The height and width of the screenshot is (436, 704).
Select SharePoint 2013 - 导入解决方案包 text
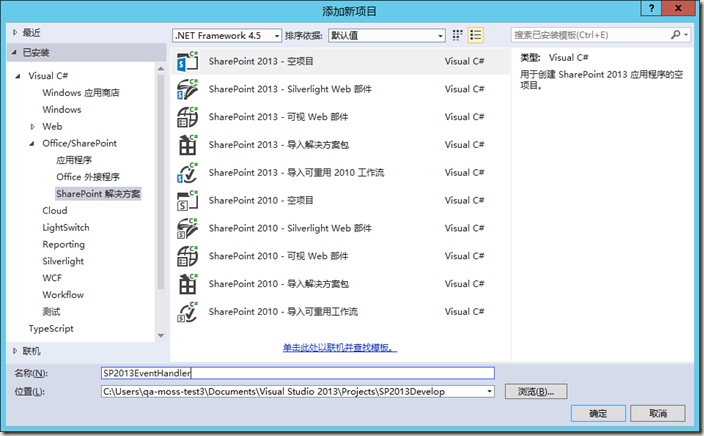click(x=279, y=145)
